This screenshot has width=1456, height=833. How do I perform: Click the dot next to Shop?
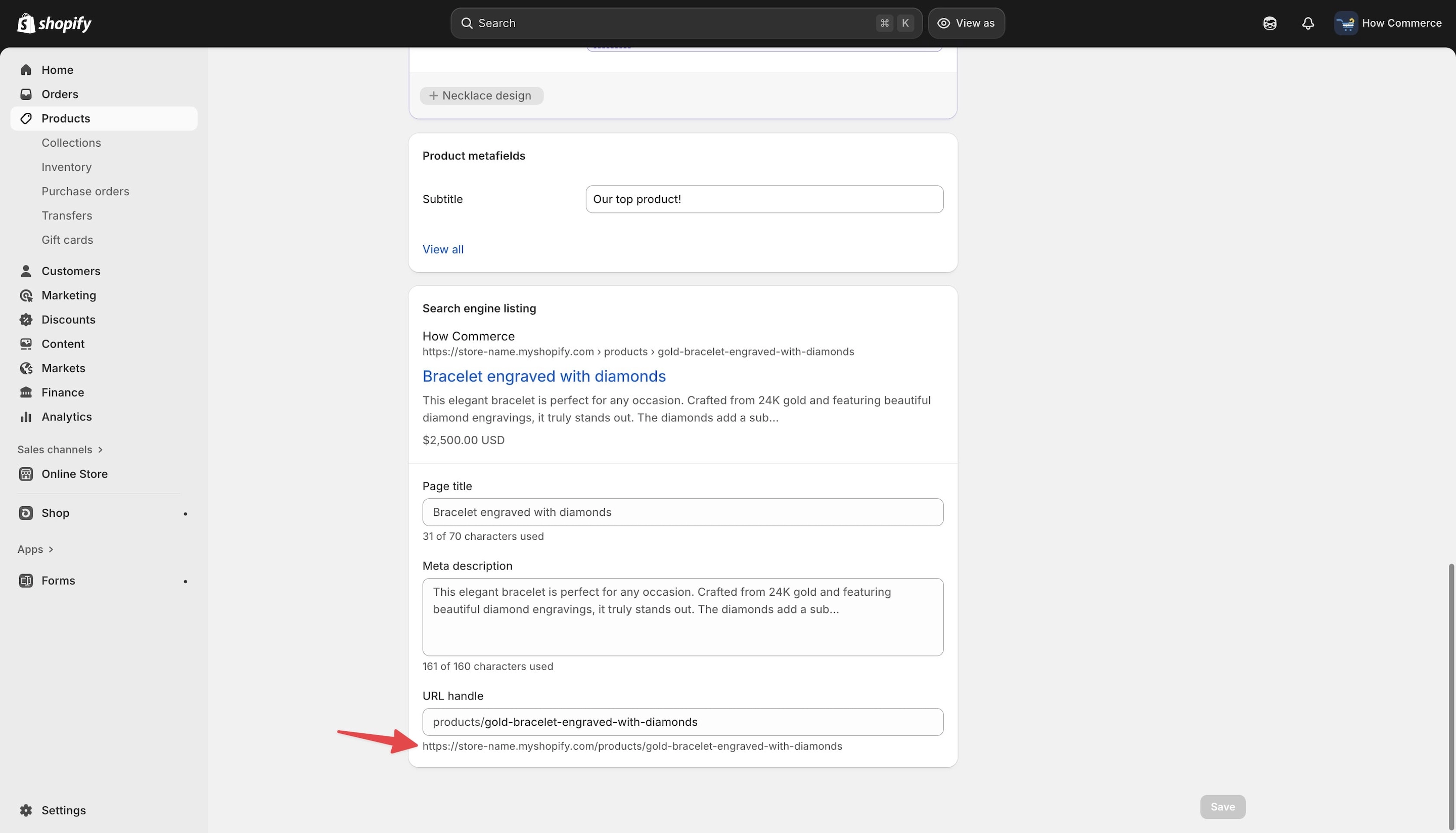[x=186, y=514]
